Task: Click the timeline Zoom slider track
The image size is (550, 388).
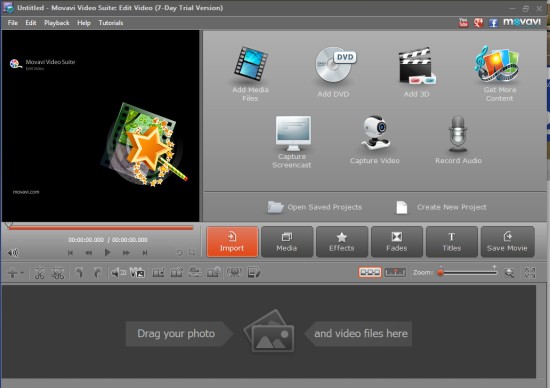Action: (469, 272)
